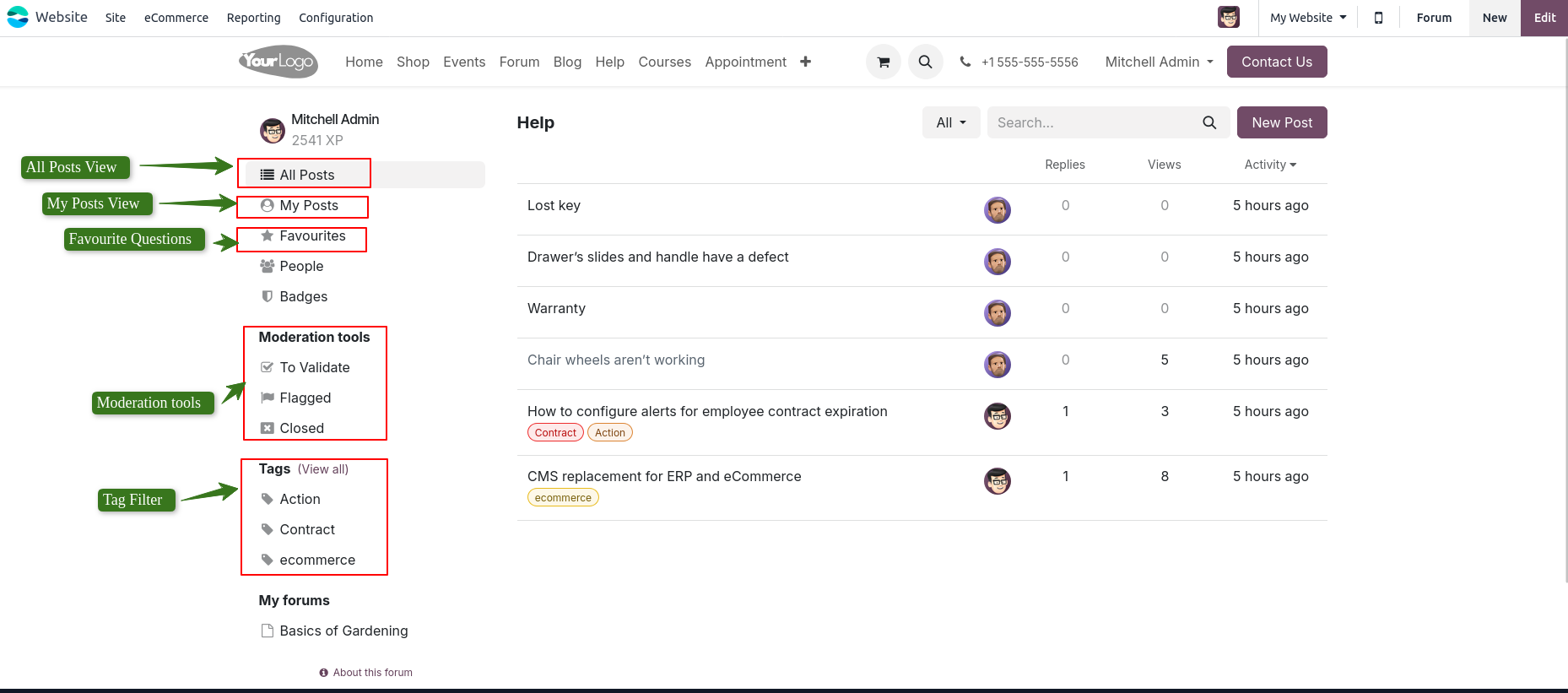Image resolution: width=1568 pixels, height=693 pixels.
Task: Open the My Website selector dropdown
Action: click(1307, 18)
